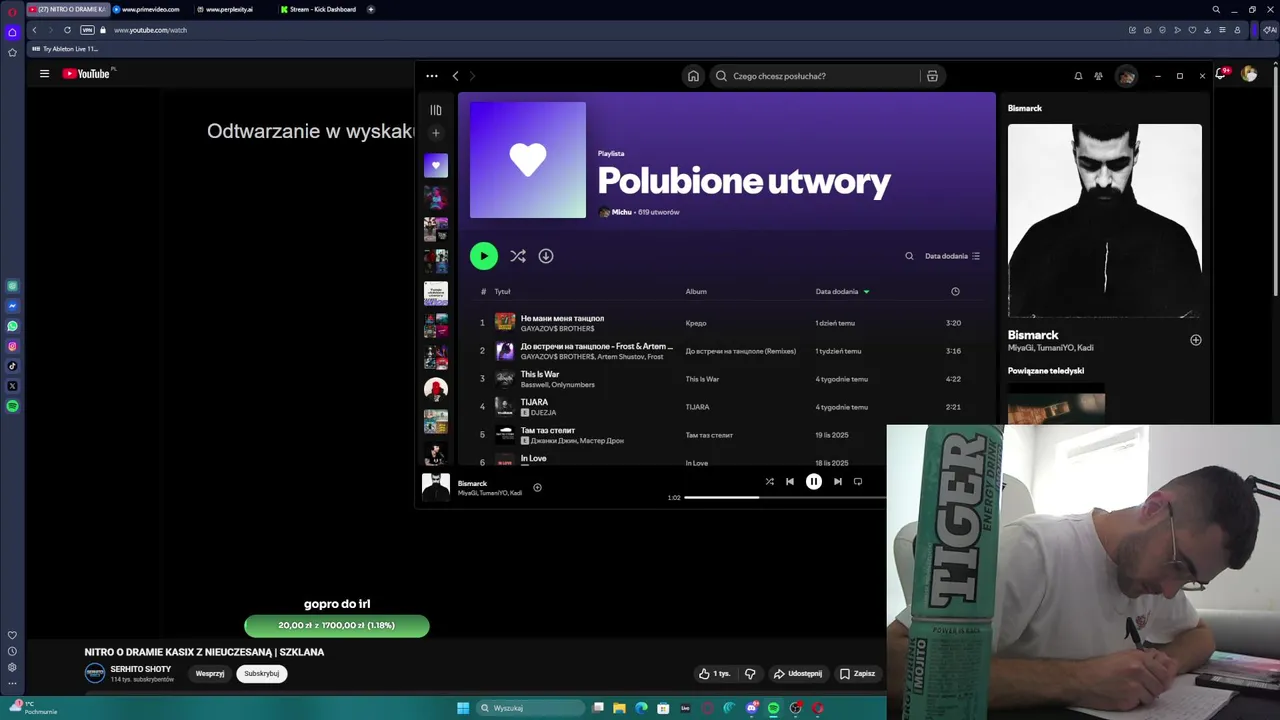Switch to the www.primevideo.com tab

pyautogui.click(x=150, y=9)
